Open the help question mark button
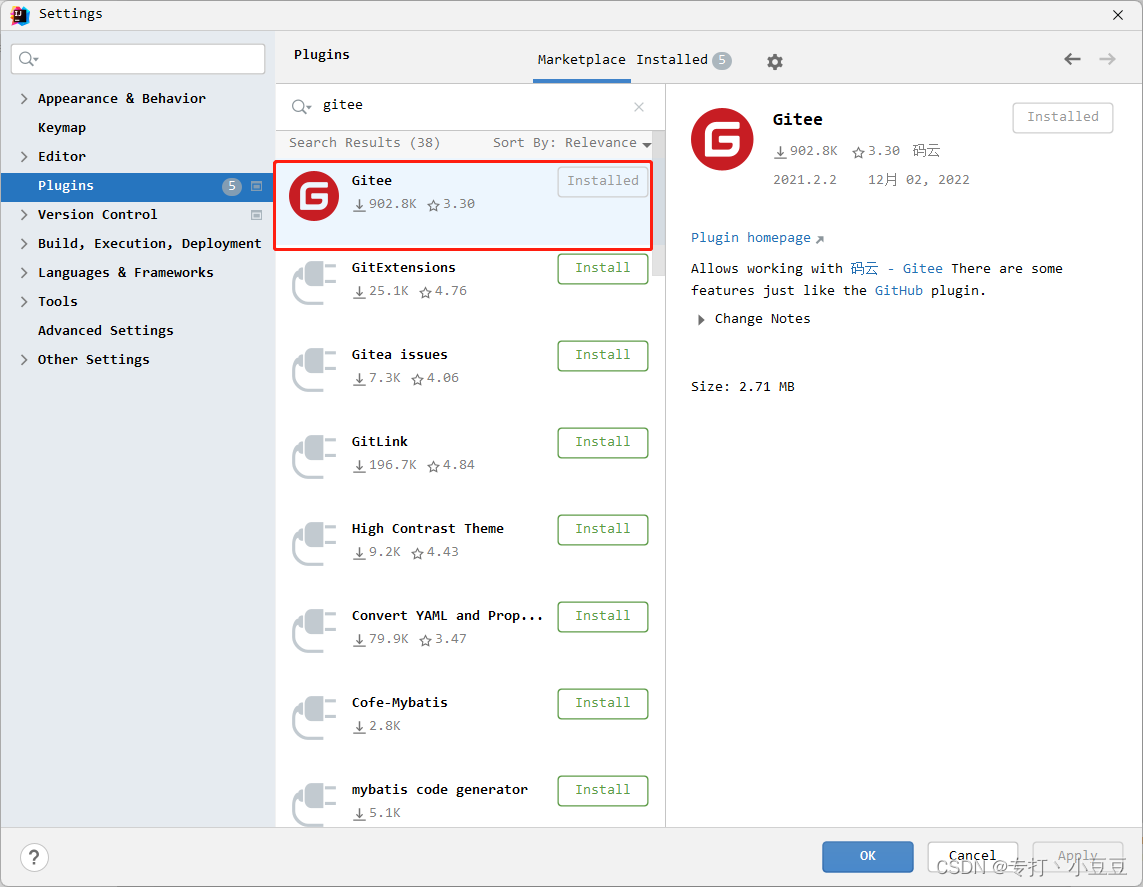1143x887 pixels. [x=34, y=857]
